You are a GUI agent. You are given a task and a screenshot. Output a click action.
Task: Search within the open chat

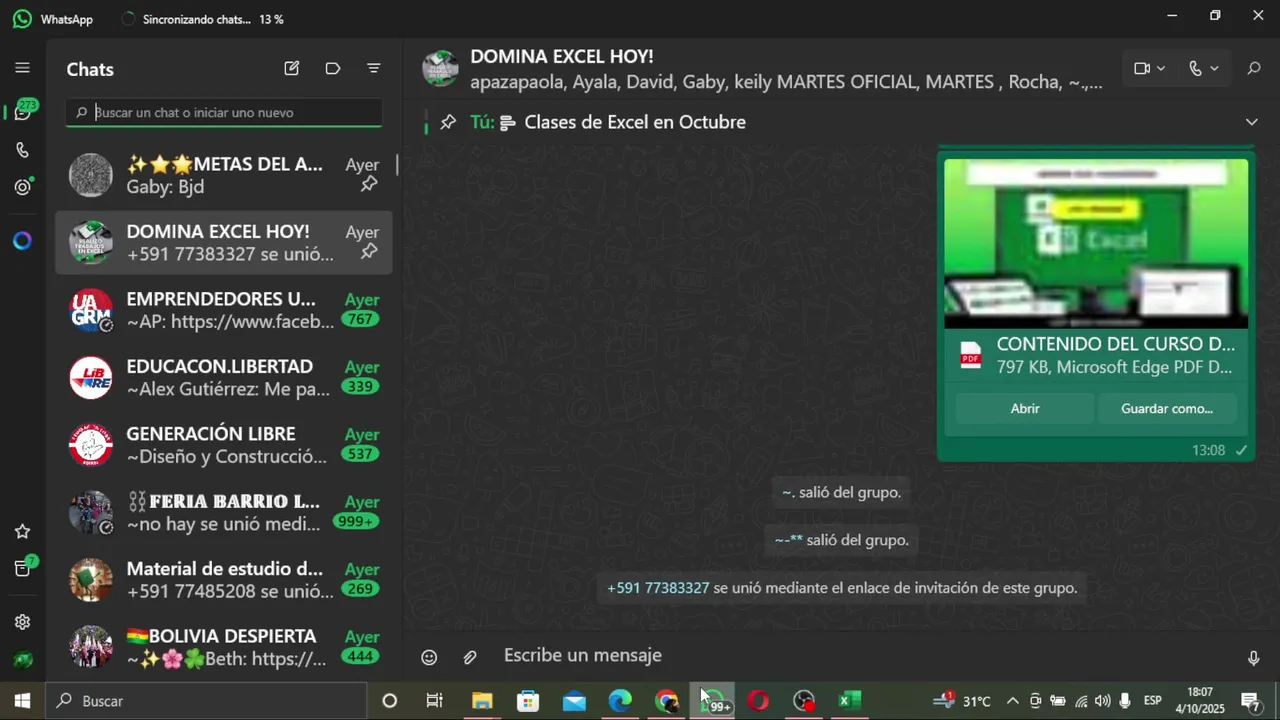[1254, 68]
